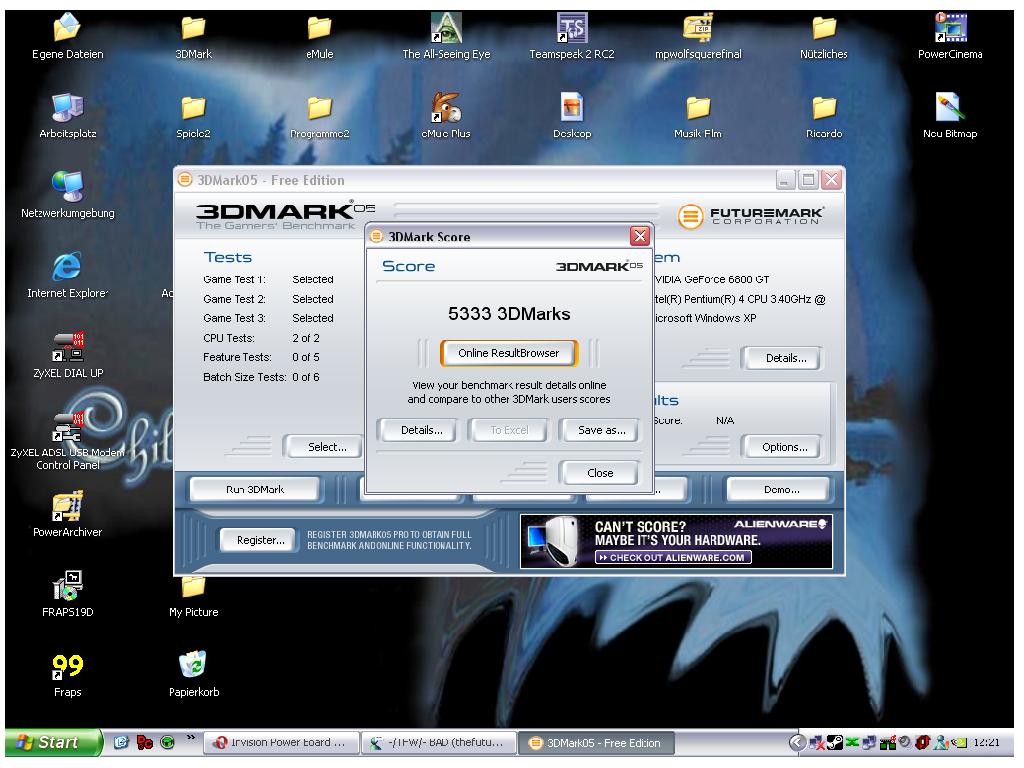Expand hidden system tray icons arrow
The width and height of the screenshot is (1024, 768).
point(795,743)
